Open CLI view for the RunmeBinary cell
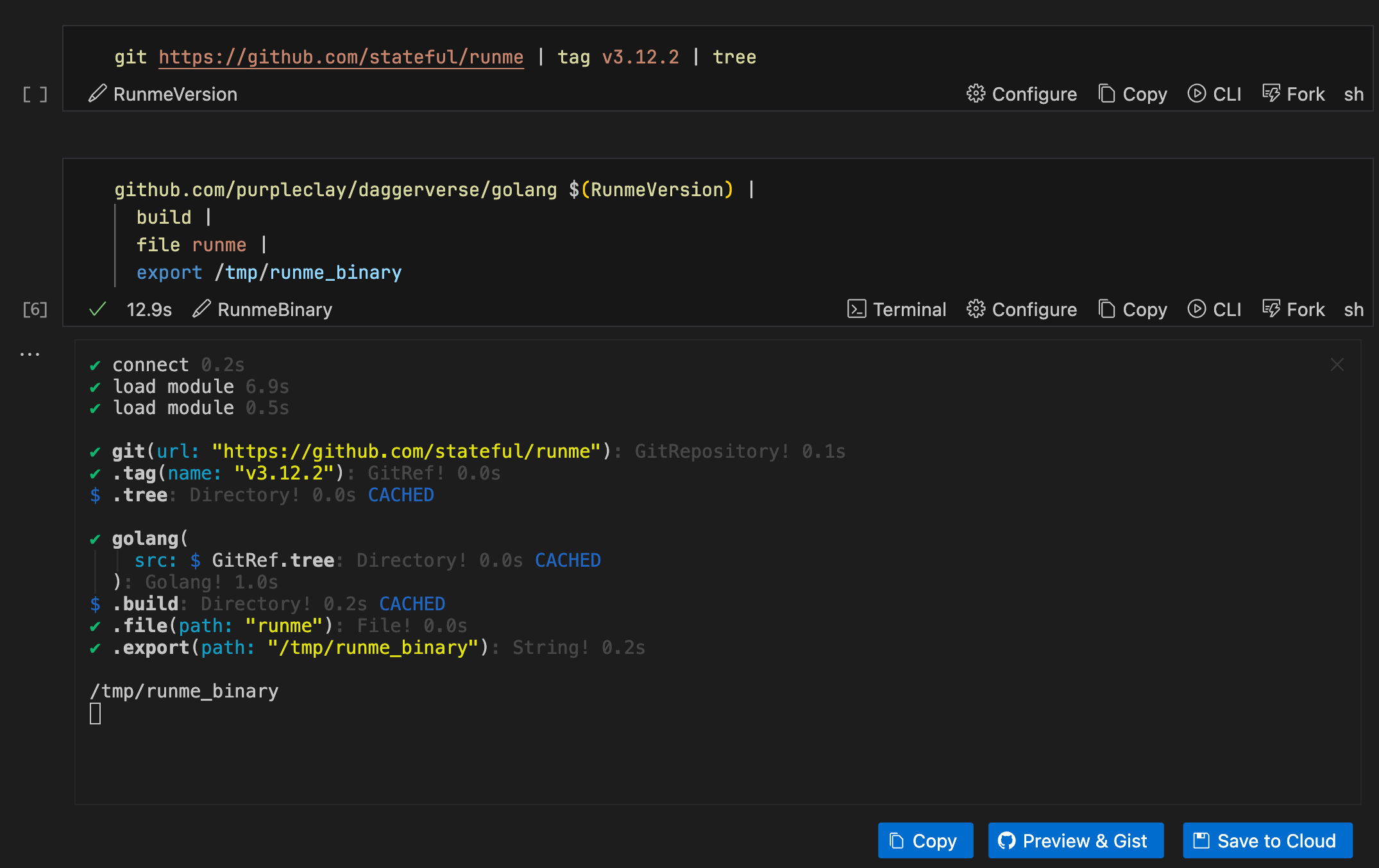This screenshot has height=868, width=1379. 1214,309
